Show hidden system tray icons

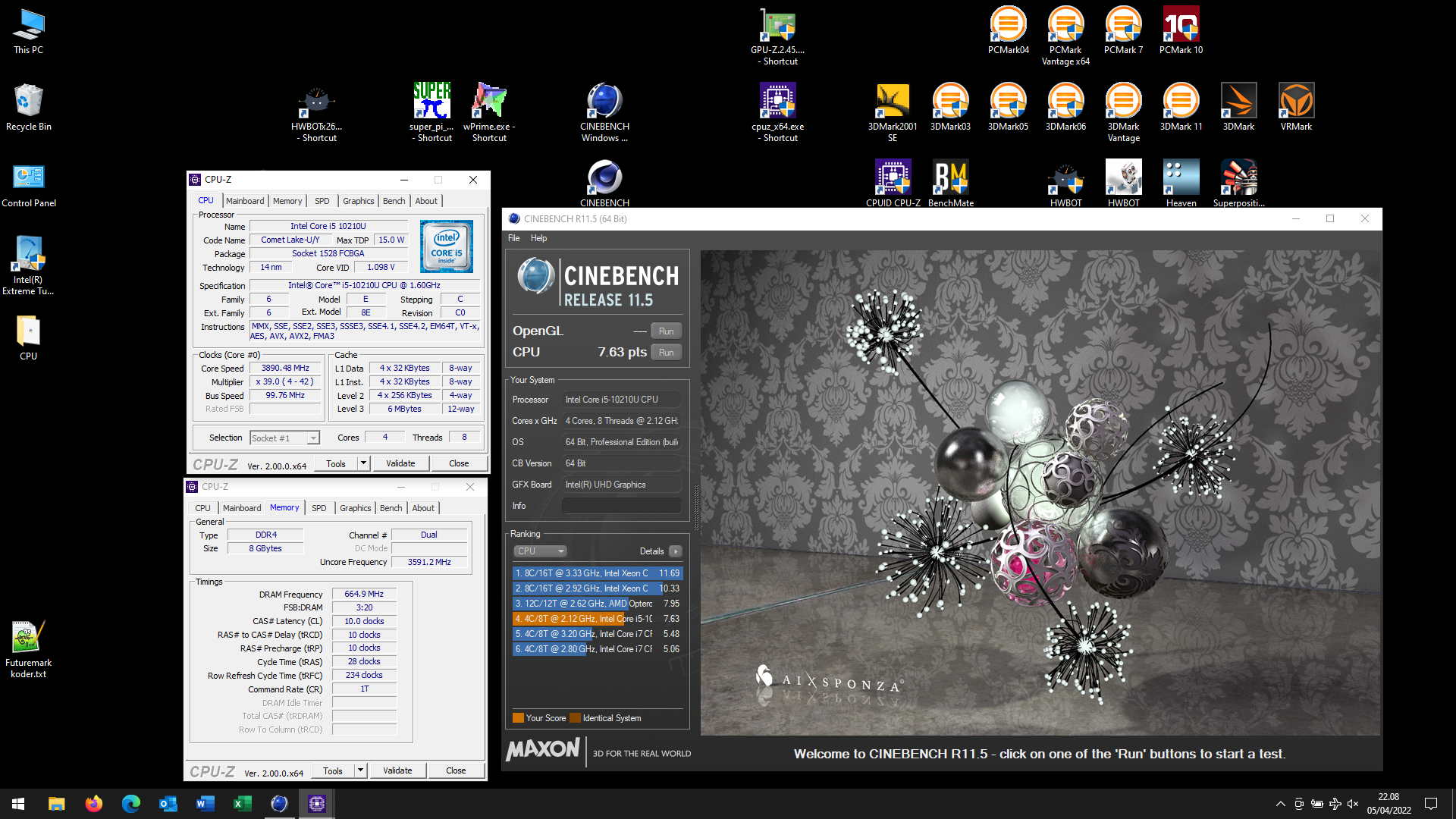click(1281, 804)
